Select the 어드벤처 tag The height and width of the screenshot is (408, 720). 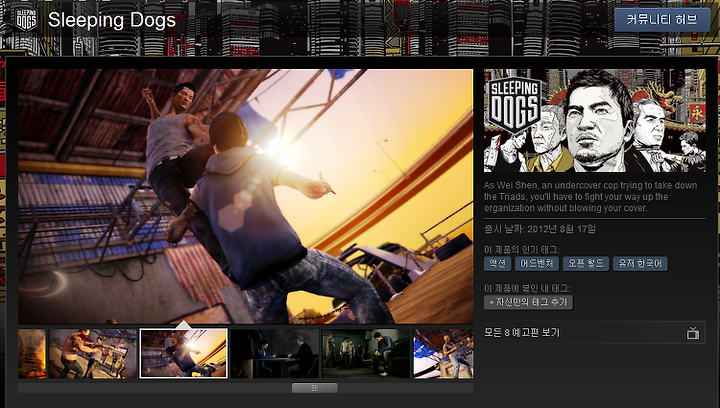pos(536,263)
